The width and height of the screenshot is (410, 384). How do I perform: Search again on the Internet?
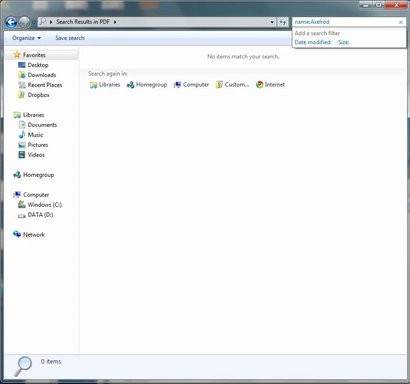point(270,85)
